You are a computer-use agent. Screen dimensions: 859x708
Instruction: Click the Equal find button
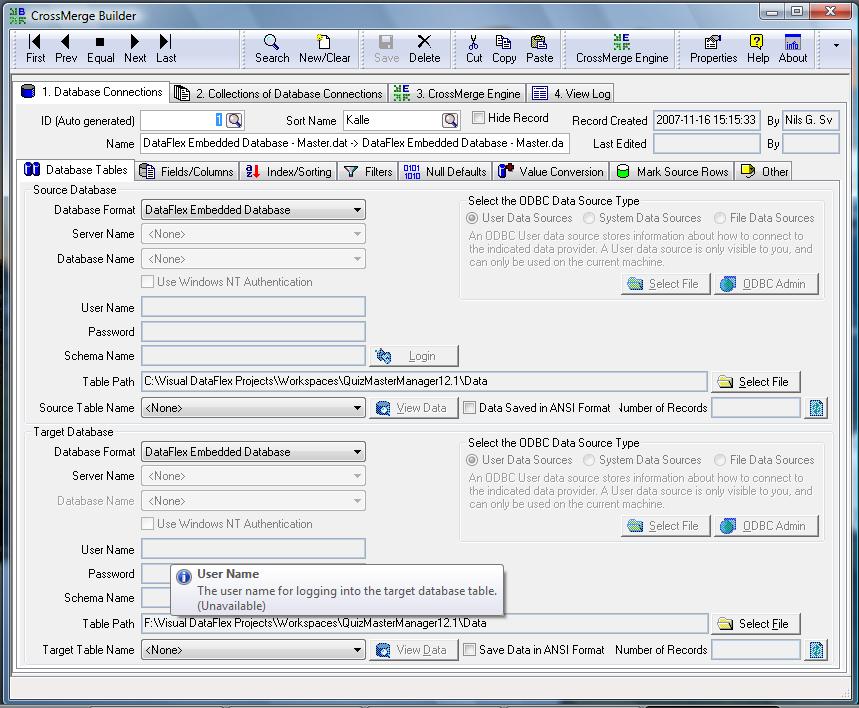(100, 49)
